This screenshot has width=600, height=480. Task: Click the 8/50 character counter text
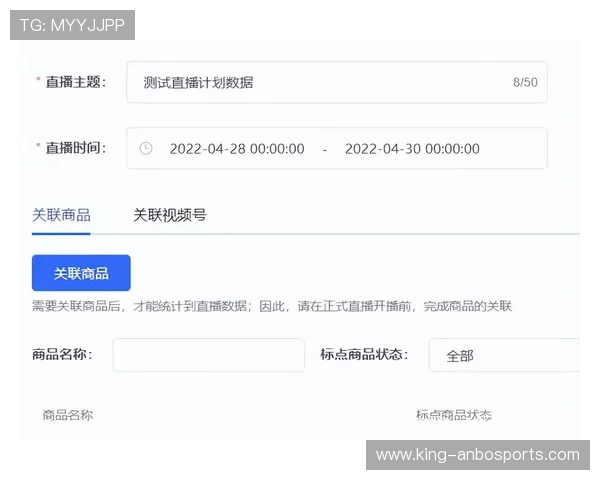[525, 82]
